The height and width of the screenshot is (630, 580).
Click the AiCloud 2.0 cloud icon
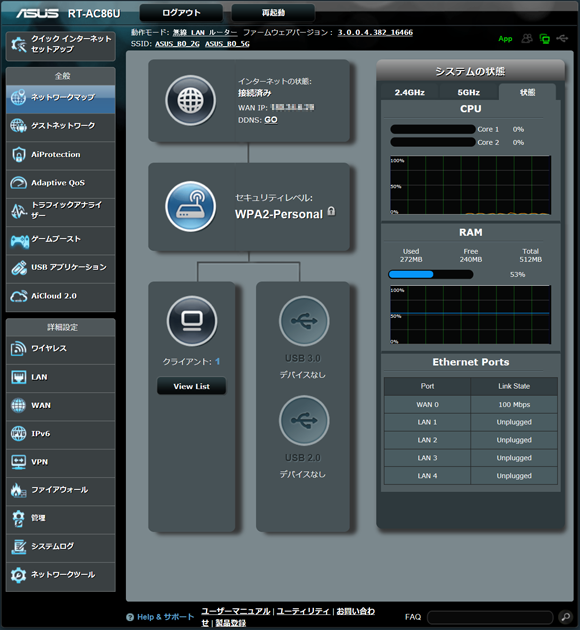click(18, 296)
